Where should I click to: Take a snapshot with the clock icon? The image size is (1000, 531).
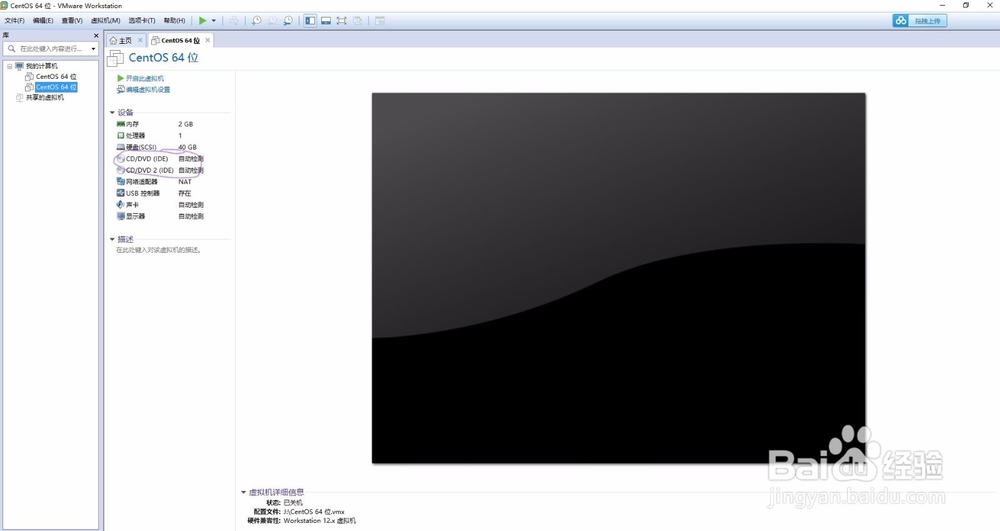pyautogui.click(x=256, y=20)
